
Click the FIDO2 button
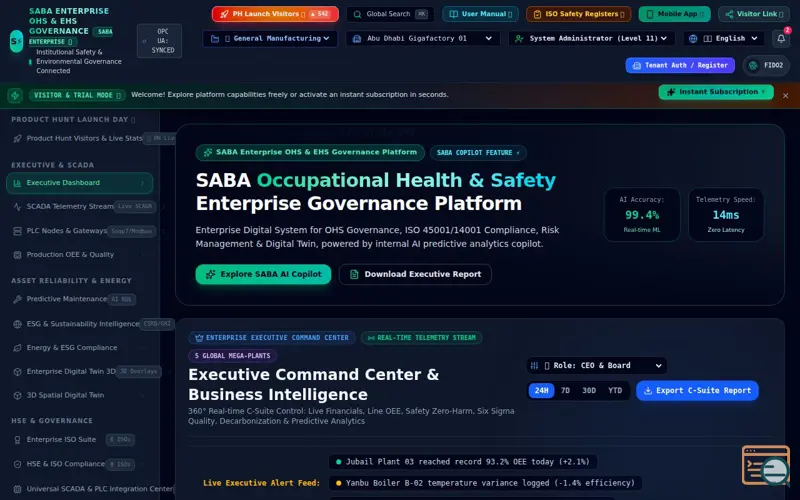pyautogui.click(x=766, y=65)
